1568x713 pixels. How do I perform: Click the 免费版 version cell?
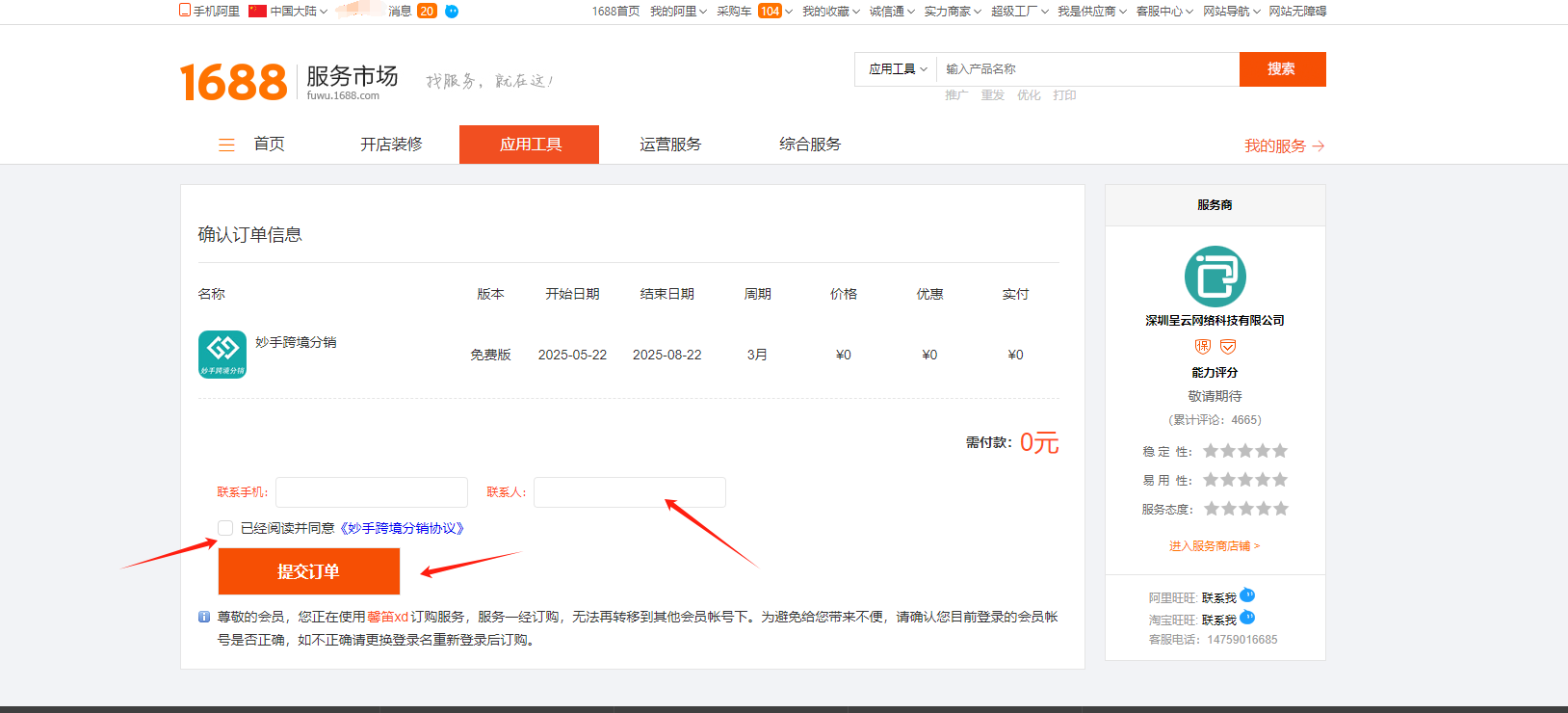pos(490,356)
